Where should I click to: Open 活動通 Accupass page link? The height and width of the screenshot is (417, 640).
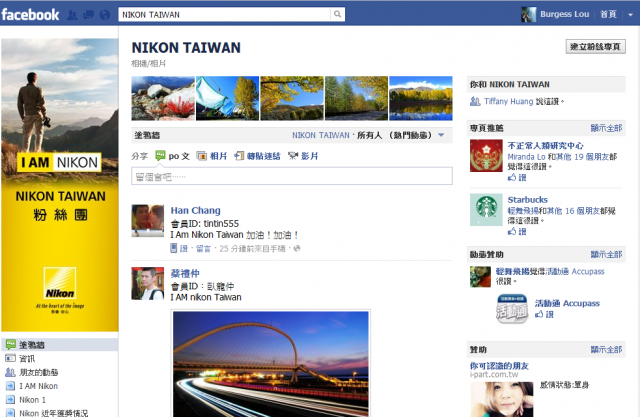tap(567, 303)
